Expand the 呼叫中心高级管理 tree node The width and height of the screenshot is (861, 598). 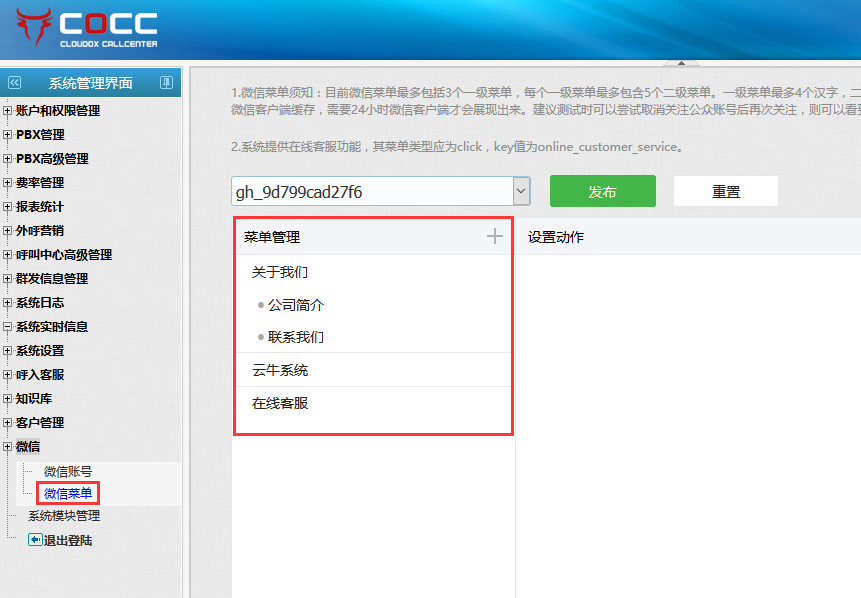click(8, 255)
